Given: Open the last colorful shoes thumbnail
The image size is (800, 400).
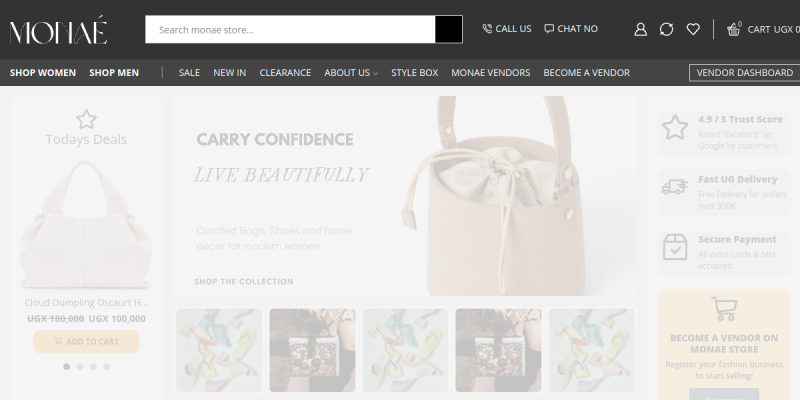Looking at the screenshot, I should pos(592,350).
